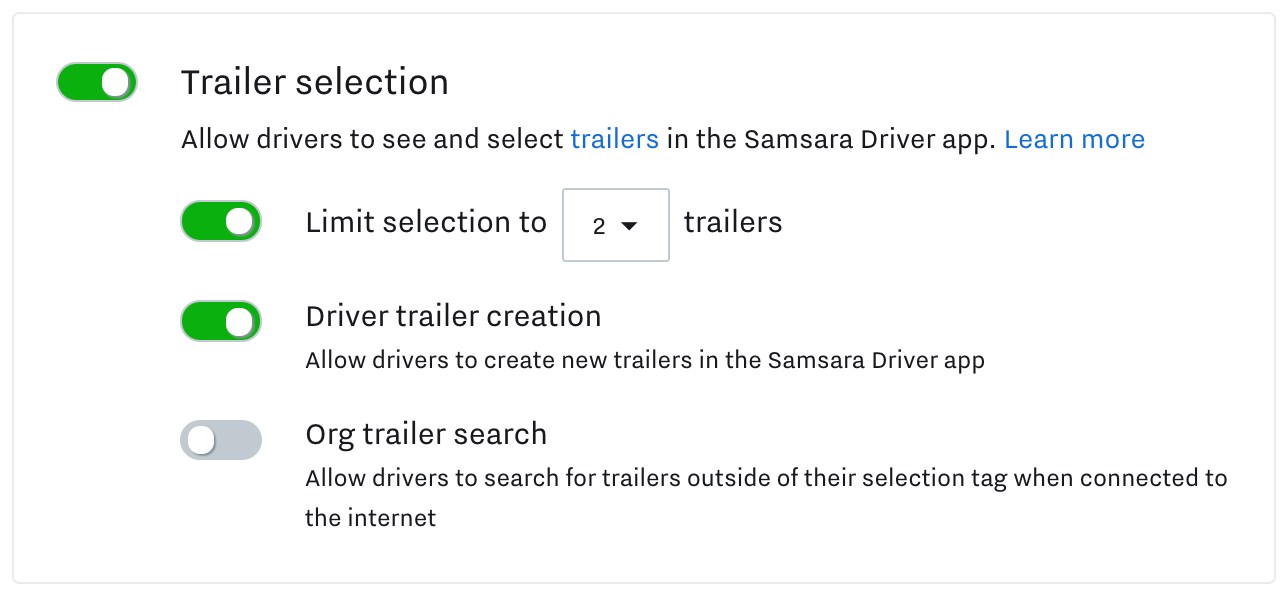Toggle the gray Org trailer search switch on
The image size is (1284, 594).
[221, 440]
